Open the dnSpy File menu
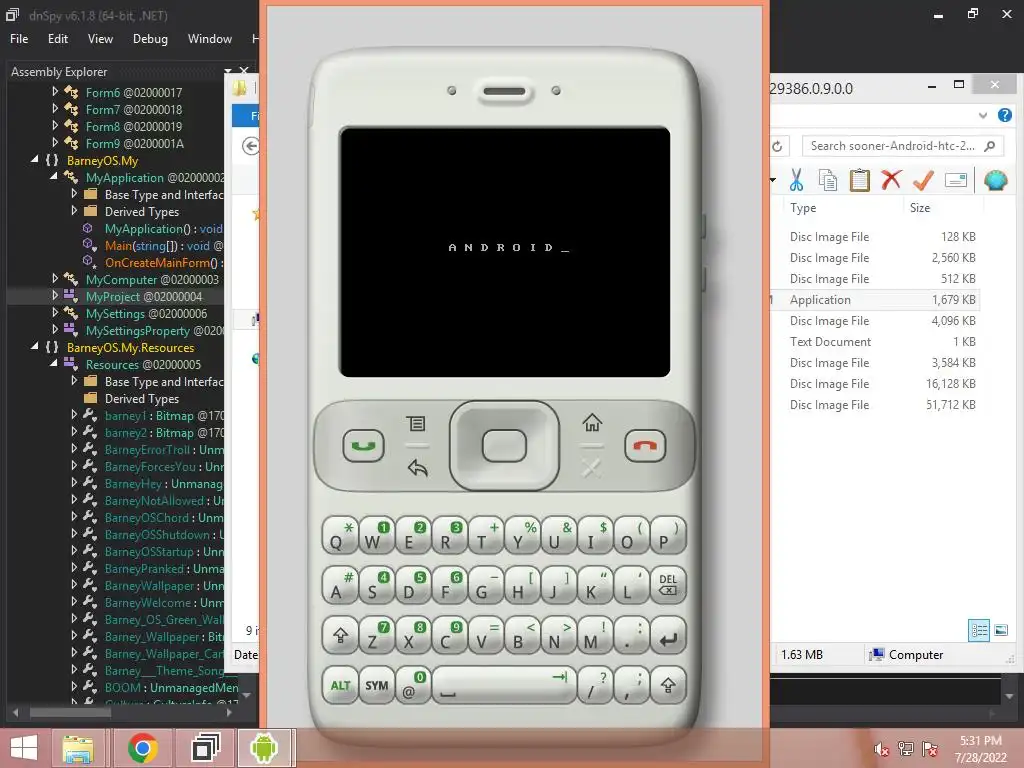Viewport: 1024px width, 768px height. (19, 39)
